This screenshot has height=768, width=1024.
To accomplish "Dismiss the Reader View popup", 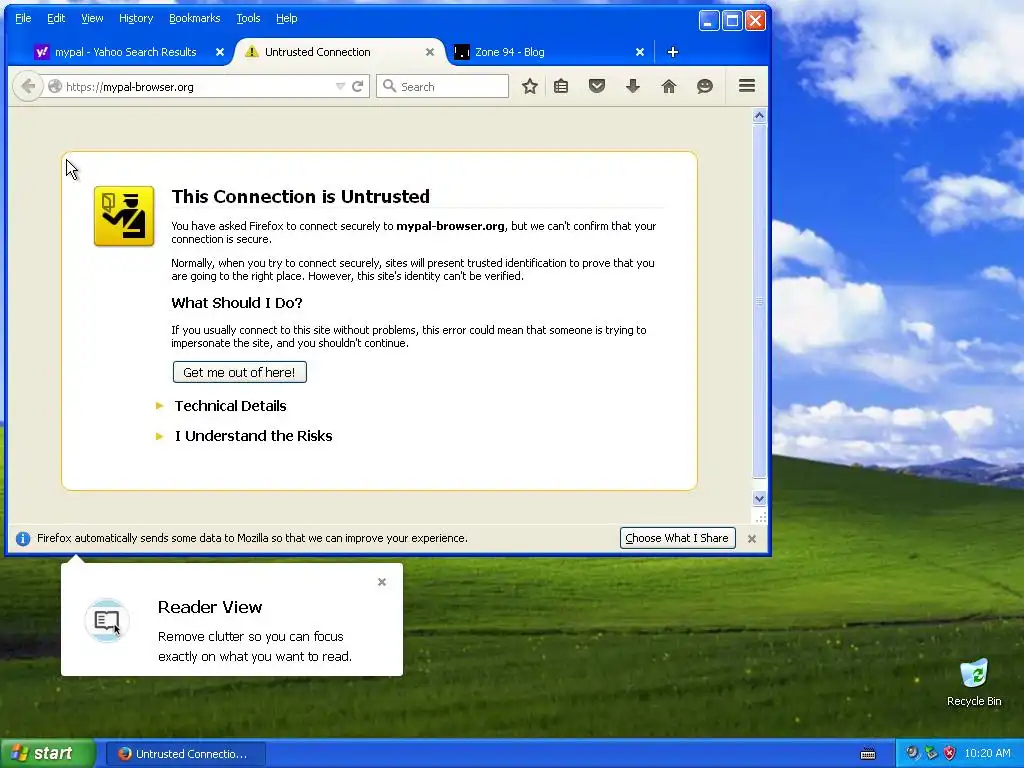I will [x=382, y=582].
